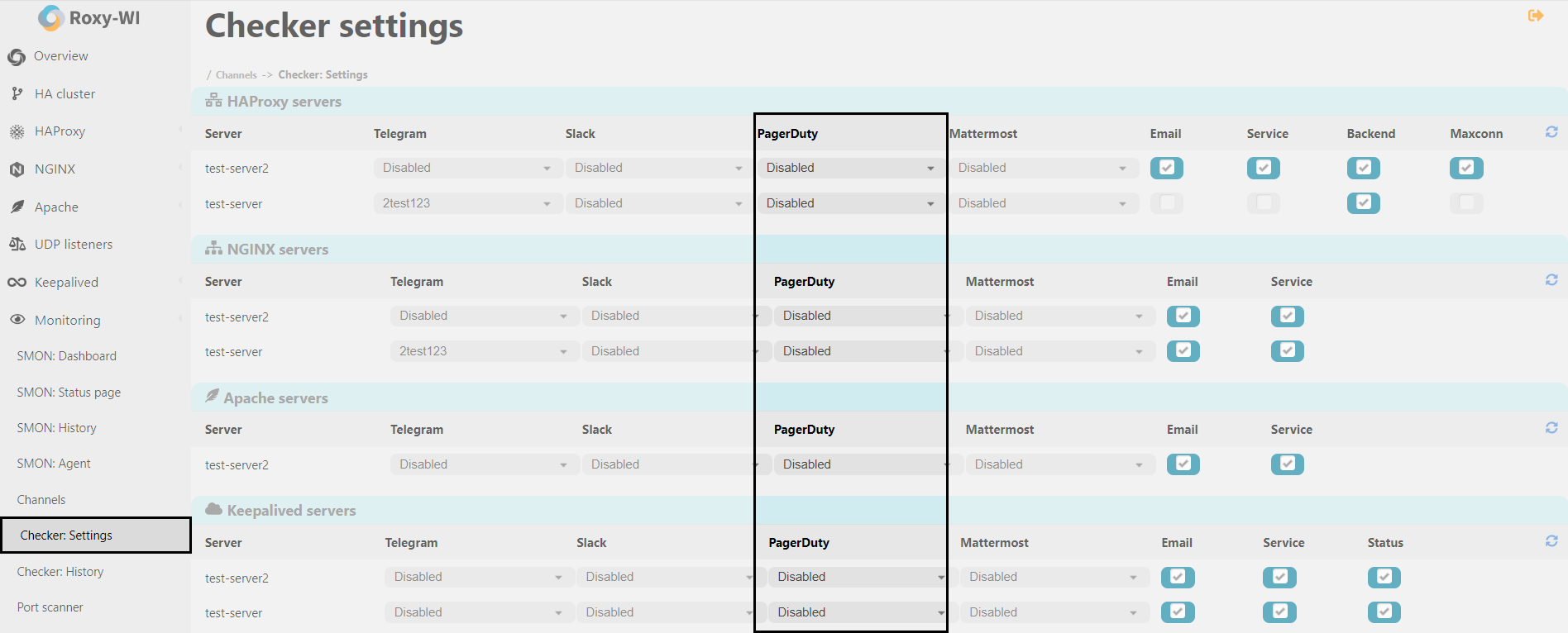The height and width of the screenshot is (633, 1568).
Task: Open Checker: History link
Action: [x=60, y=572]
